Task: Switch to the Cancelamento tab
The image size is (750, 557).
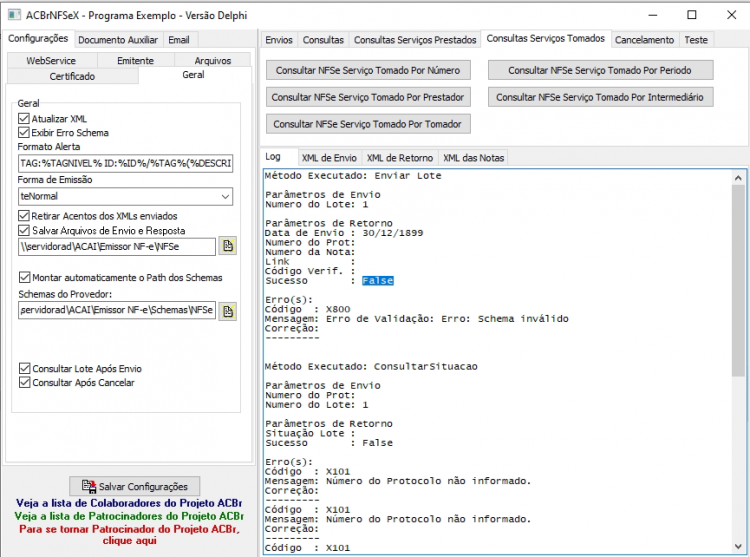Action: [644, 40]
